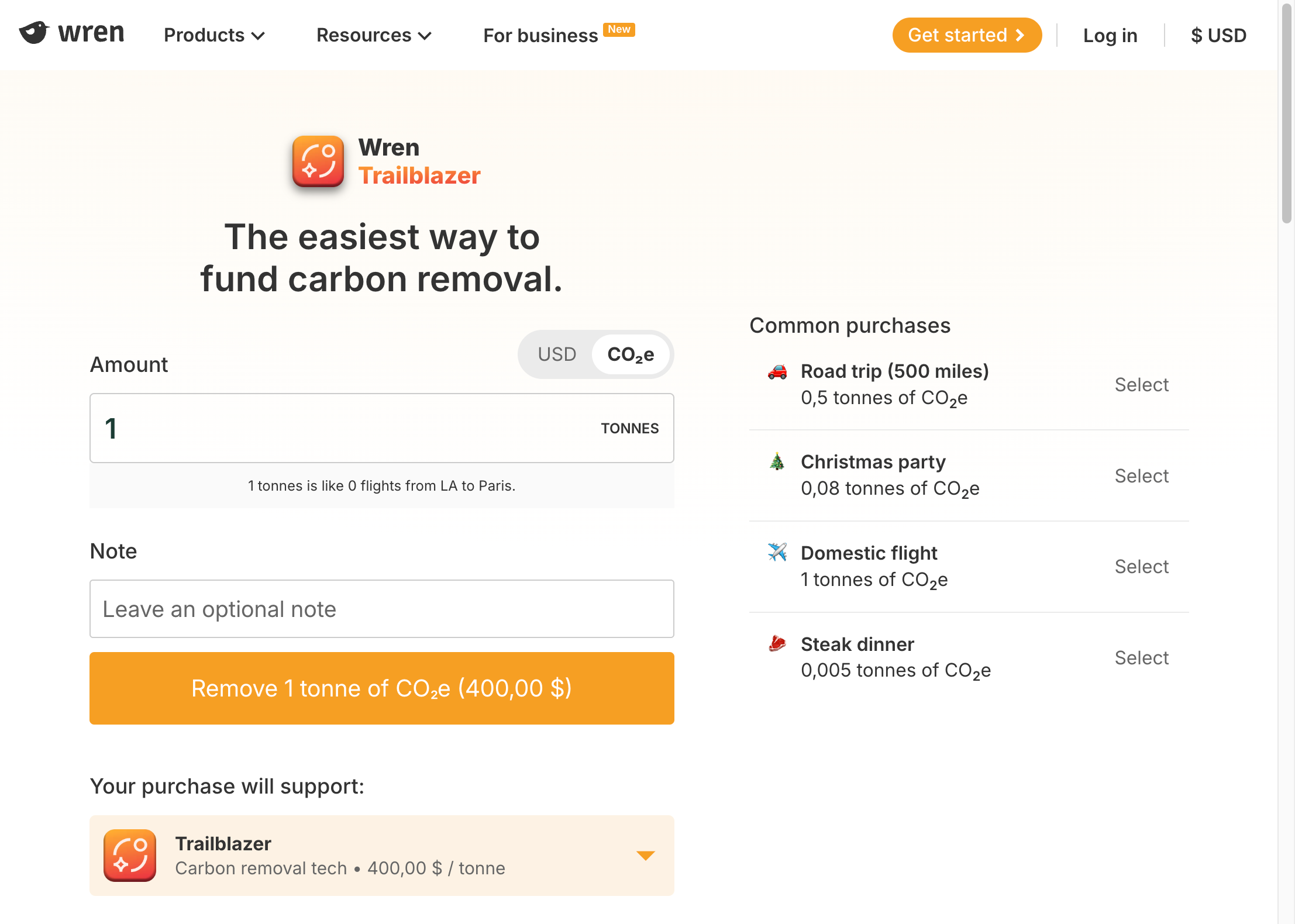Click the optional note input field
Image resolution: width=1295 pixels, height=924 pixels.
(381, 609)
